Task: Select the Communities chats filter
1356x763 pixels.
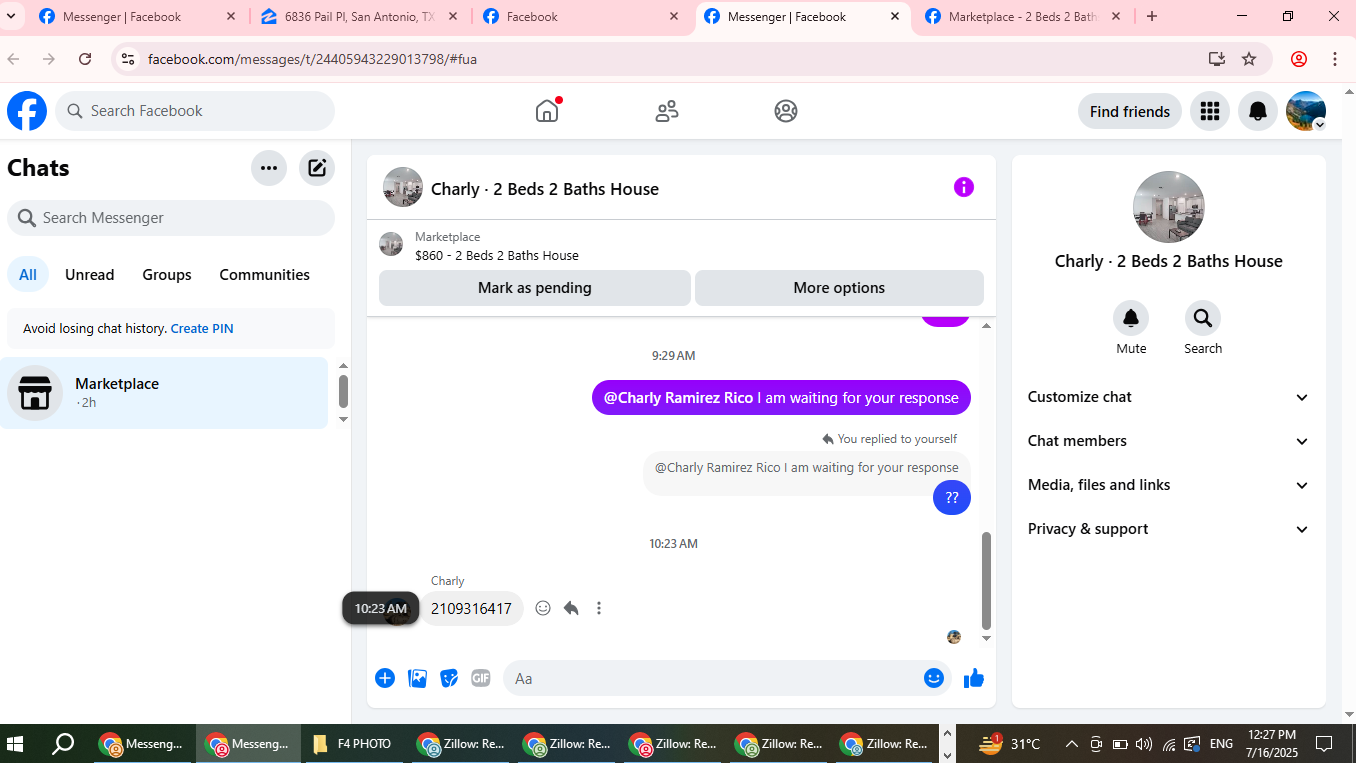Action: click(x=265, y=275)
